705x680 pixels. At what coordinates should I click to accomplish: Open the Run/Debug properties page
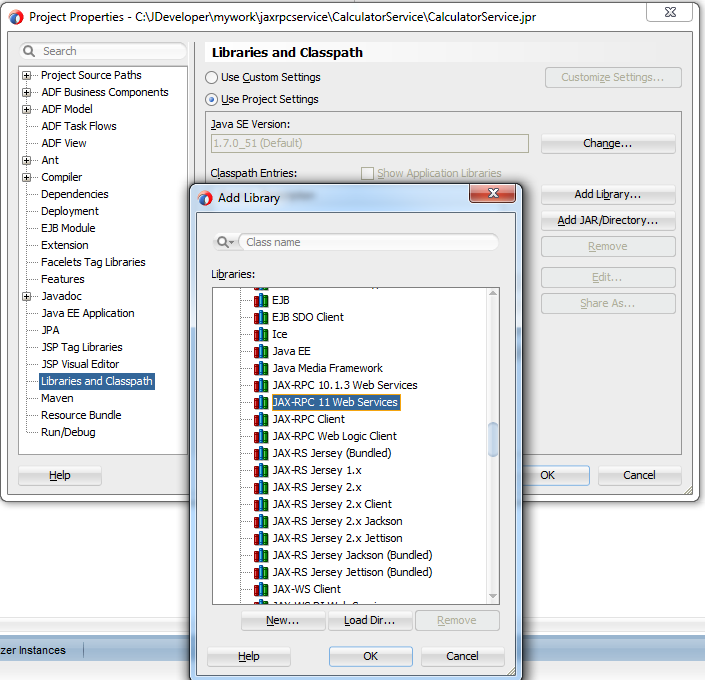tap(68, 432)
